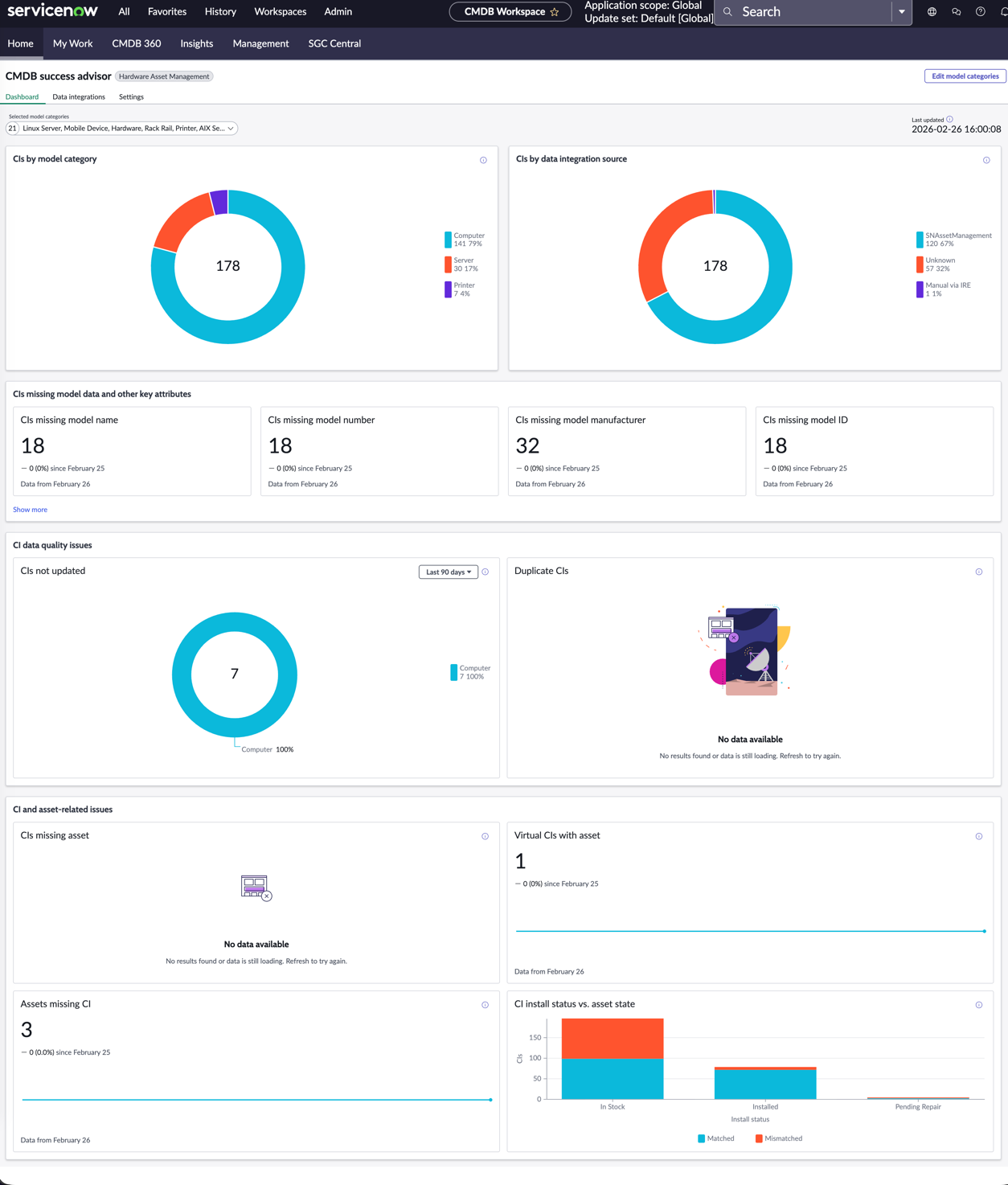Open info icon next to Last updated
The width and height of the screenshot is (1008, 1185).
point(950,119)
